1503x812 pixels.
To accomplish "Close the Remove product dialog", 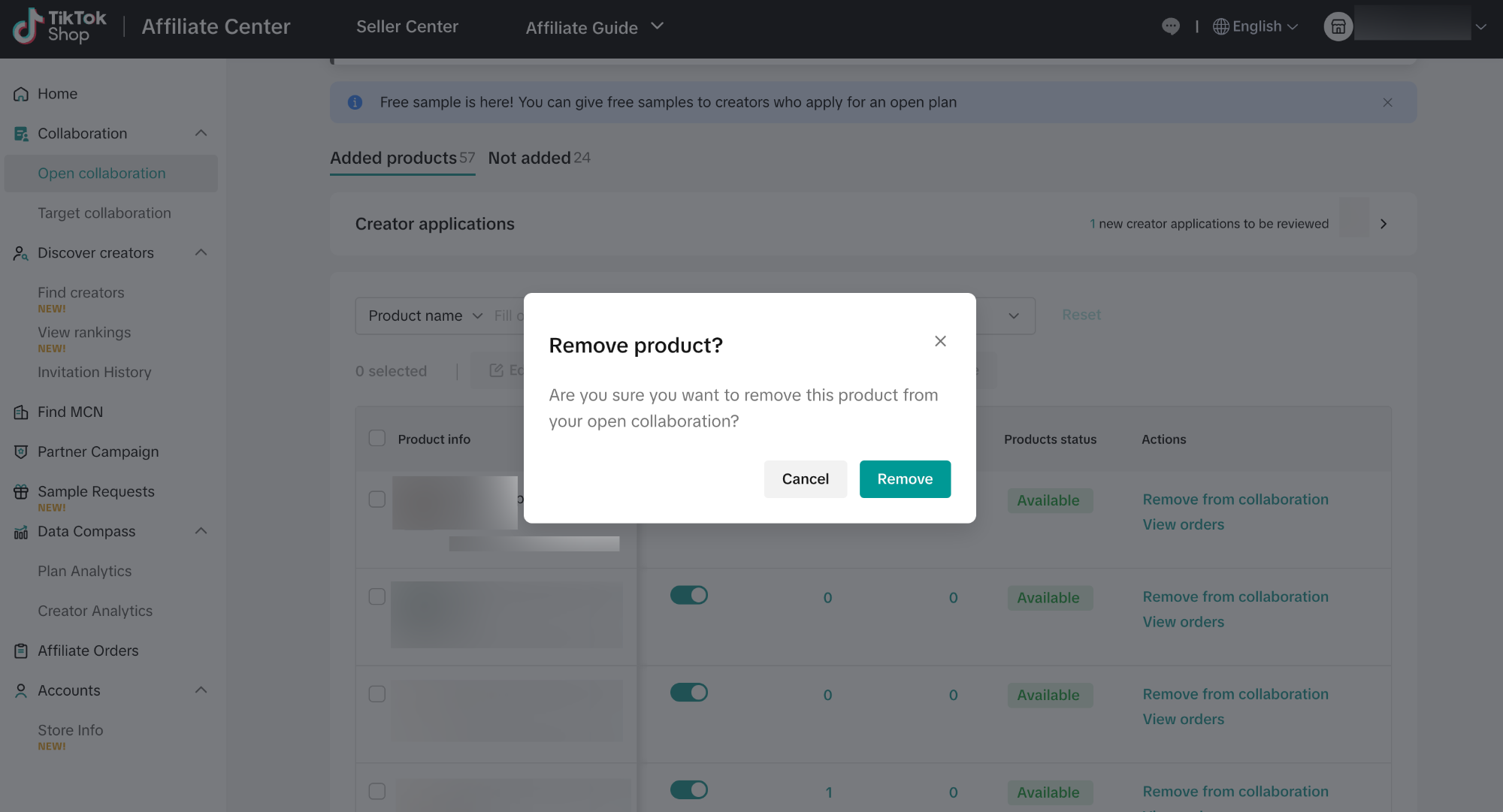I will point(940,341).
